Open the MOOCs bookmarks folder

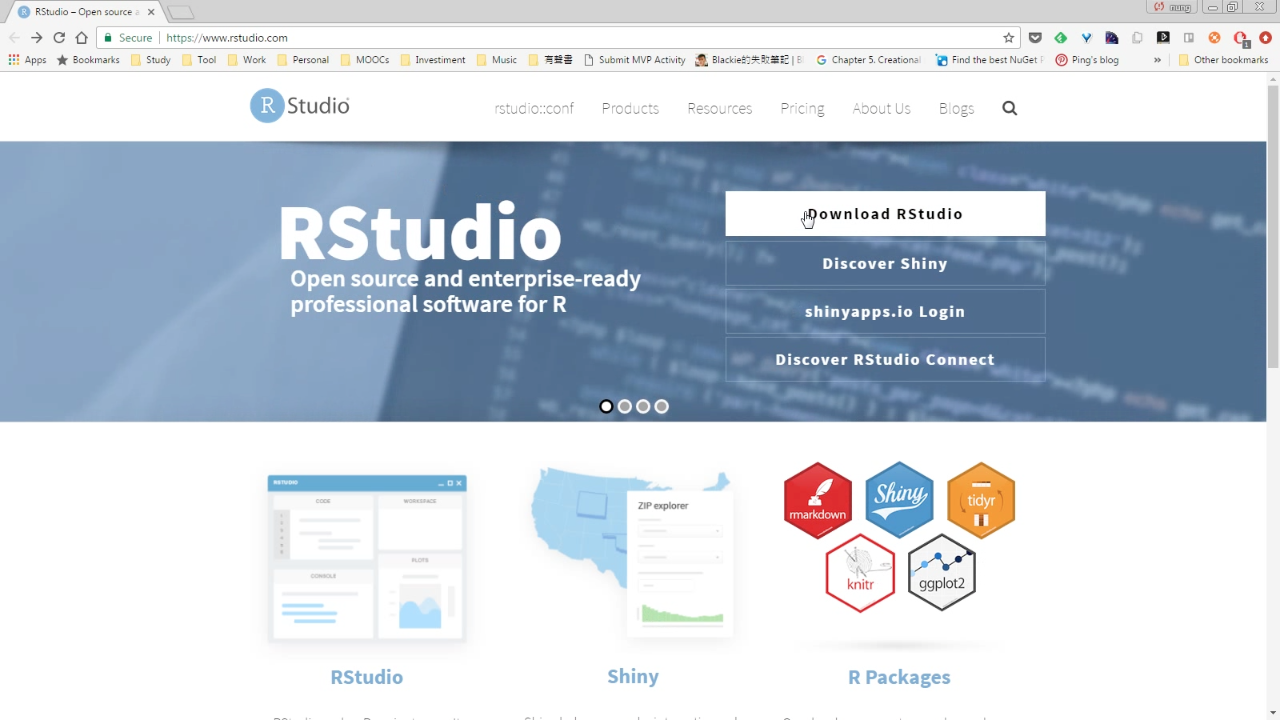pyautogui.click(x=365, y=60)
